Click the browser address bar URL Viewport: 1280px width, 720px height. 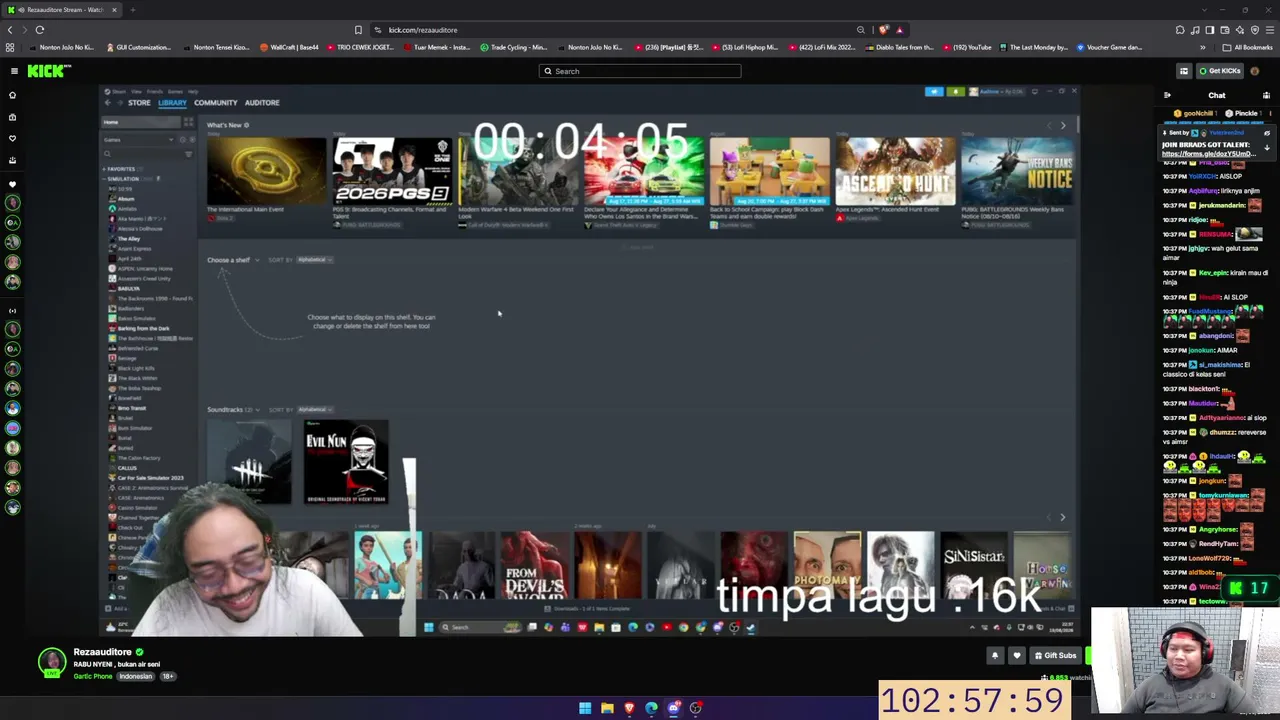[x=423, y=30]
